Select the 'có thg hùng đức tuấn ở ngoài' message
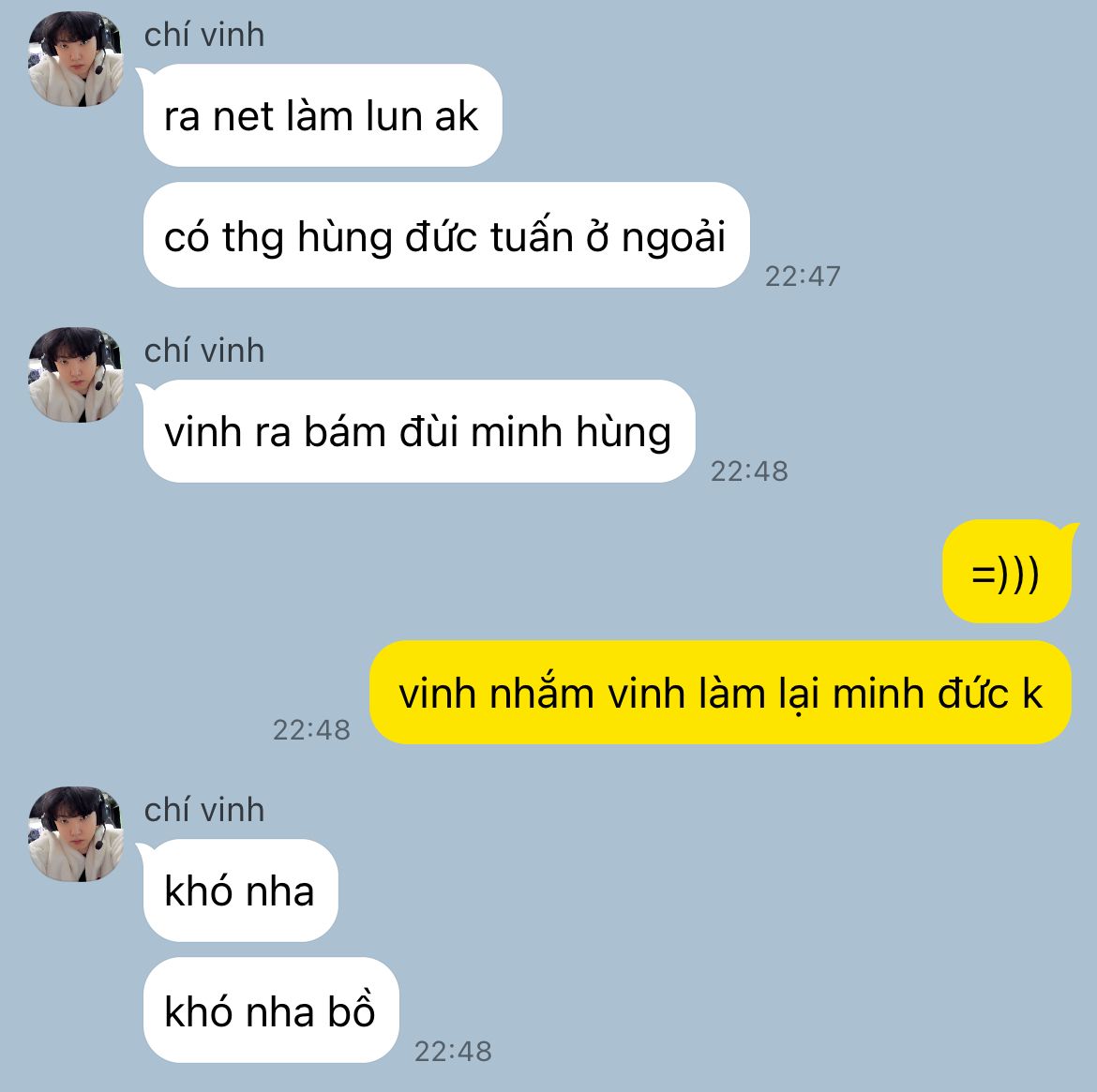 pyautogui.click(x=445, y=235)
